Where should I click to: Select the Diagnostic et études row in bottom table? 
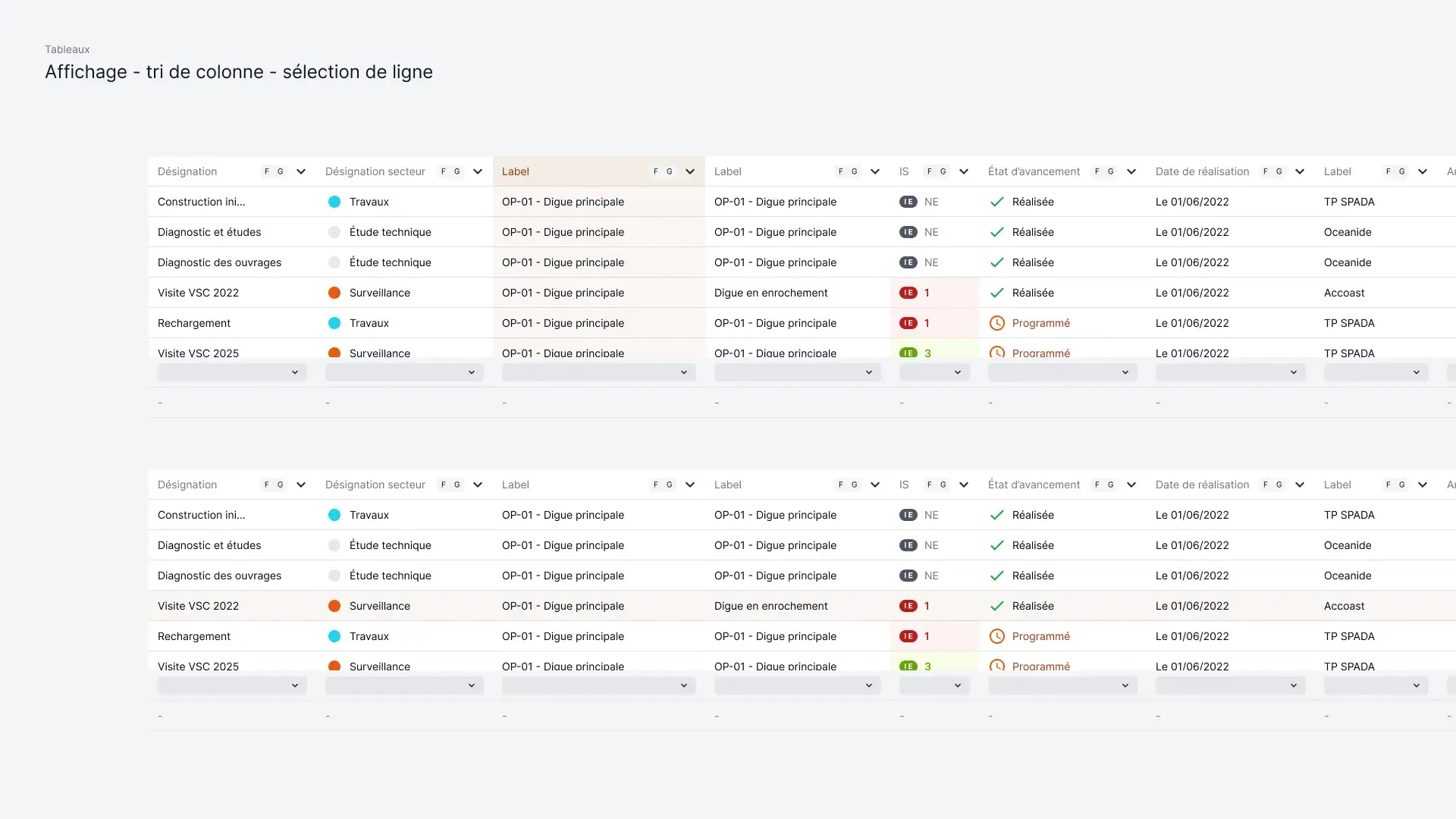click(209, 545)
